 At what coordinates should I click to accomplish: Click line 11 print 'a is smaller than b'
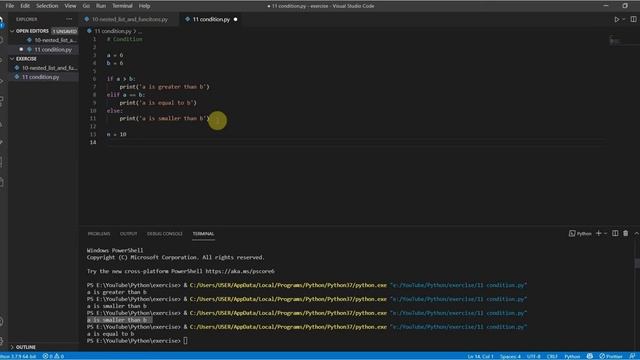point(164,118)
